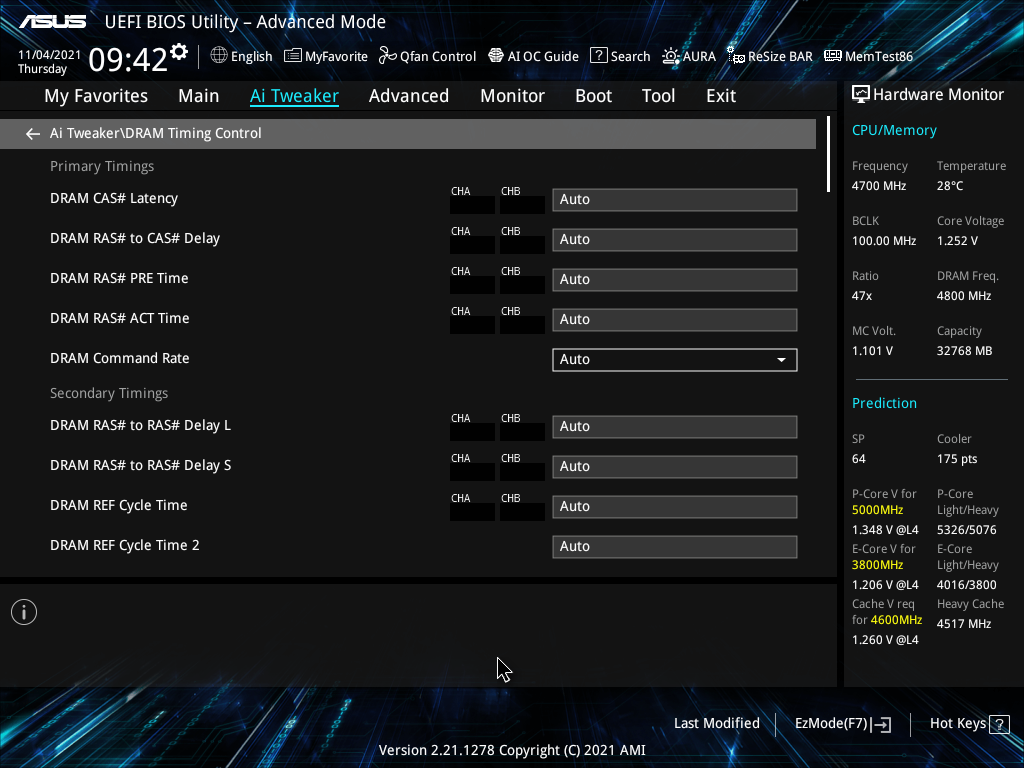
Task: Click the Prediction section heading
Action: pyautogui.click(x=884, y=404)
